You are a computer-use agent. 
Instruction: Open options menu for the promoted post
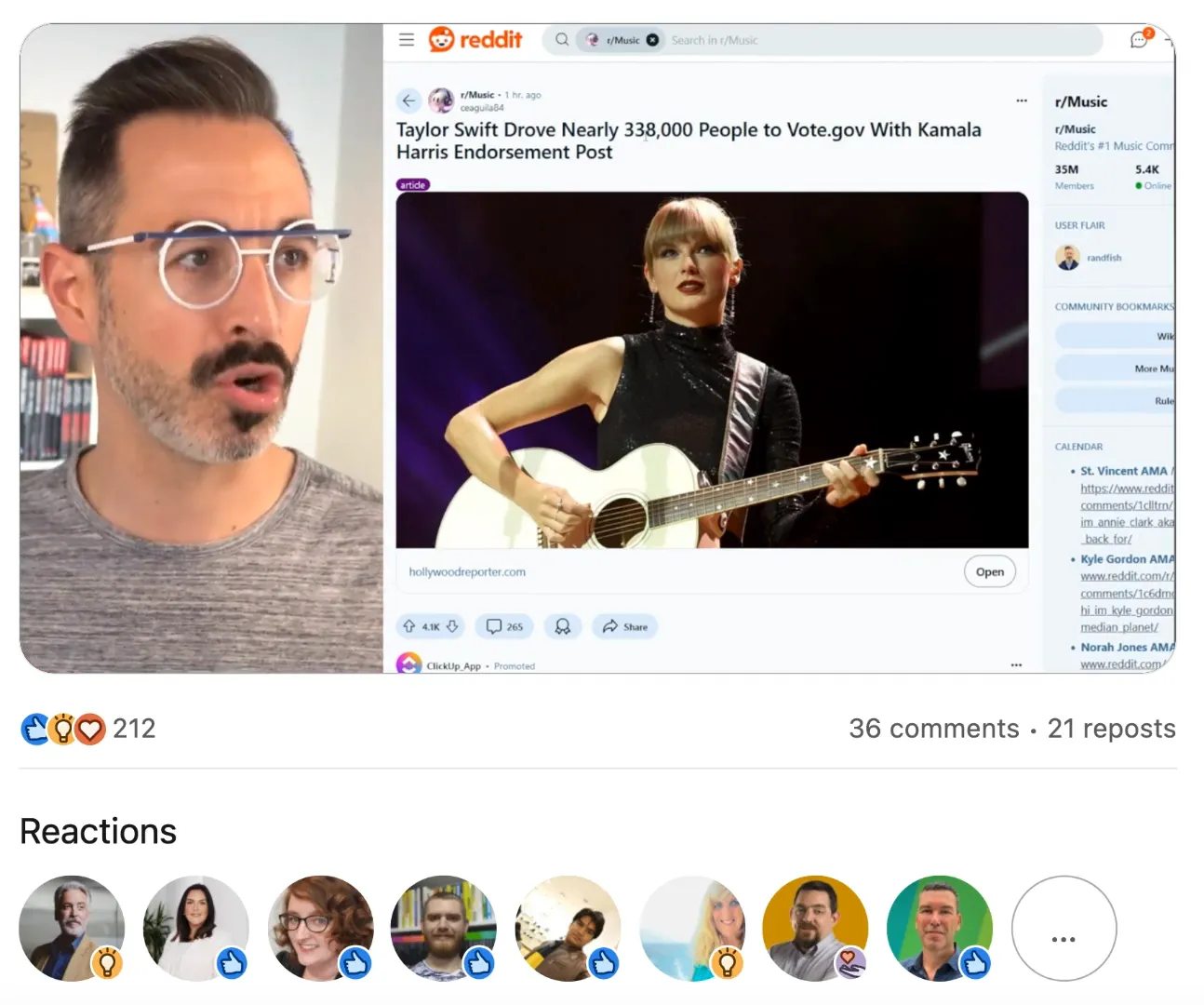click(1016, 665)
